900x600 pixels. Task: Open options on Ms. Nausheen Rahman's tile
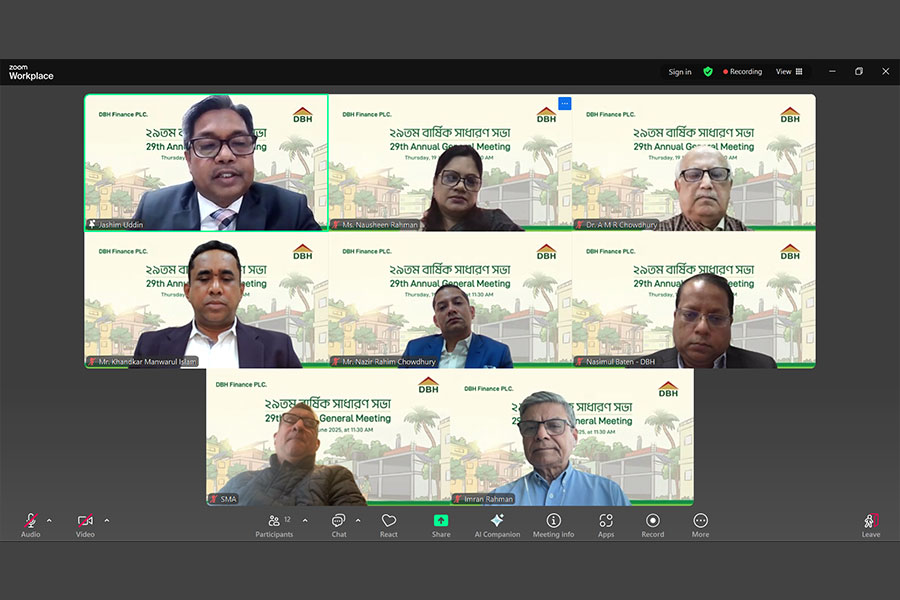coord(564,103)
